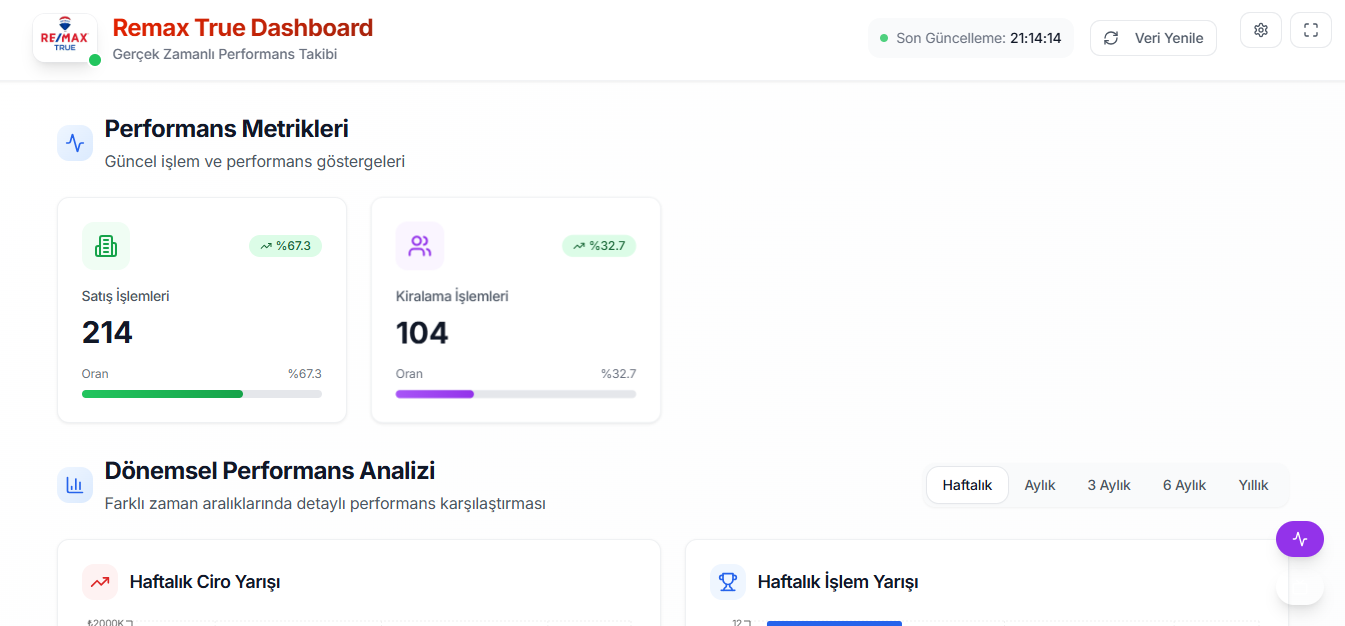Click the %67.3 trend badge

[x=285, y=246]
